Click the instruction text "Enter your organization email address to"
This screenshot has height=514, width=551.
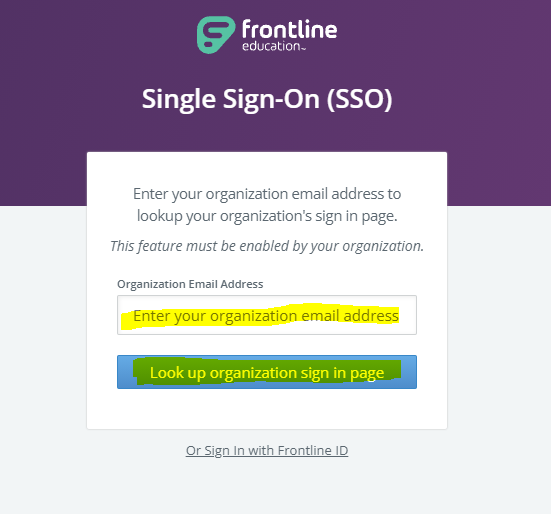(x=267, y=194)
